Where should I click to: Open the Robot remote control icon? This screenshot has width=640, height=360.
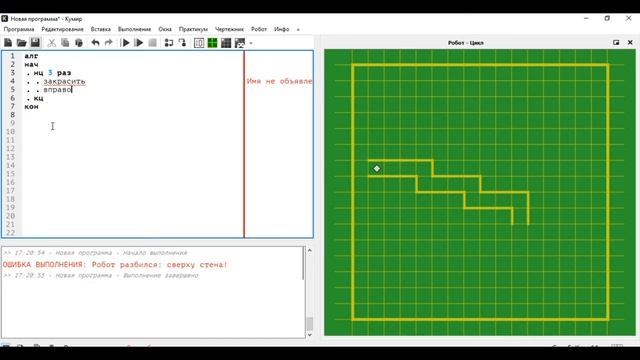pyautogui.click(x=226, y=43)
